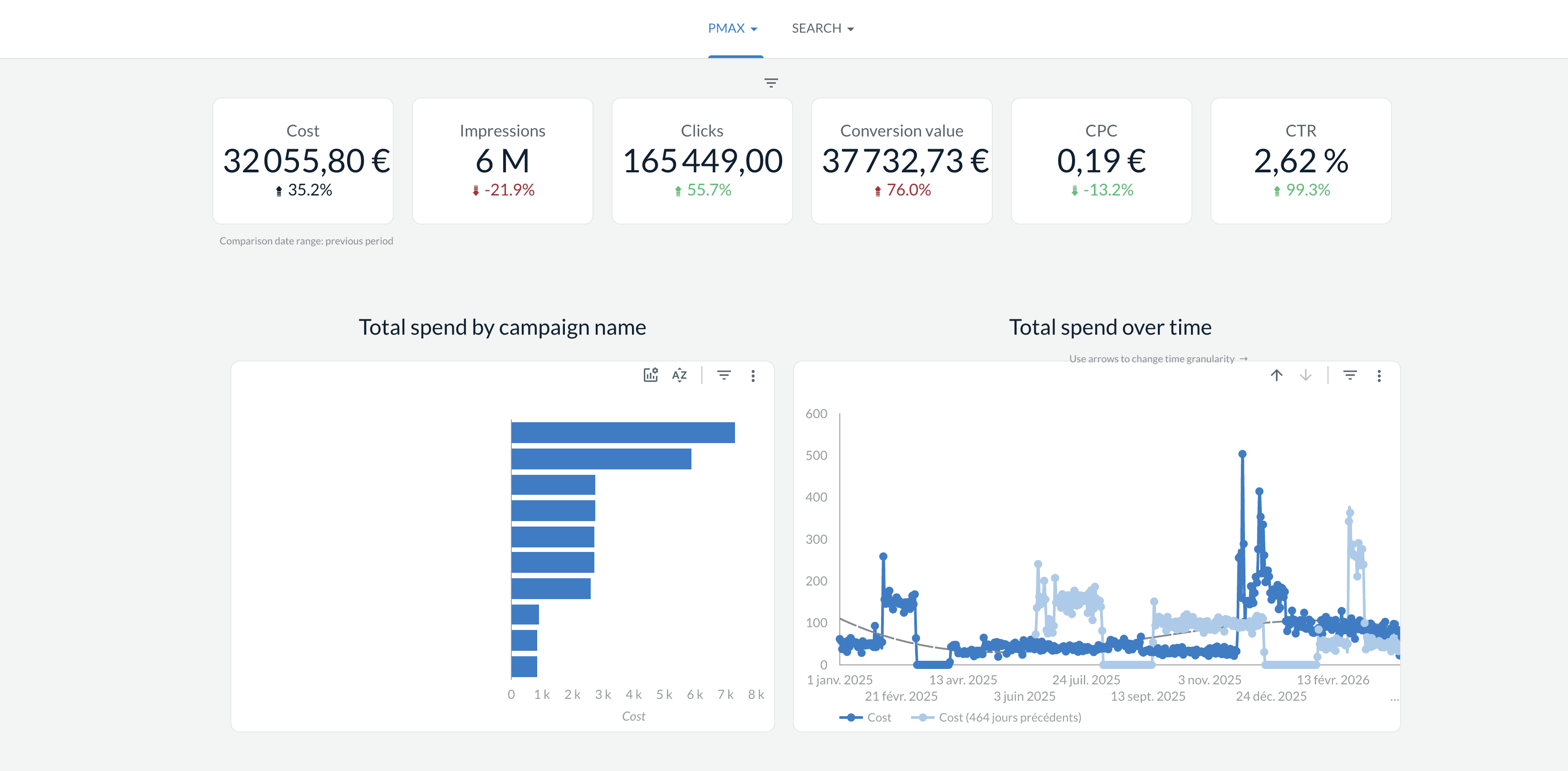
Task: Toggle Cost 464 jours précédents legend series
Action: coord(996,717)
